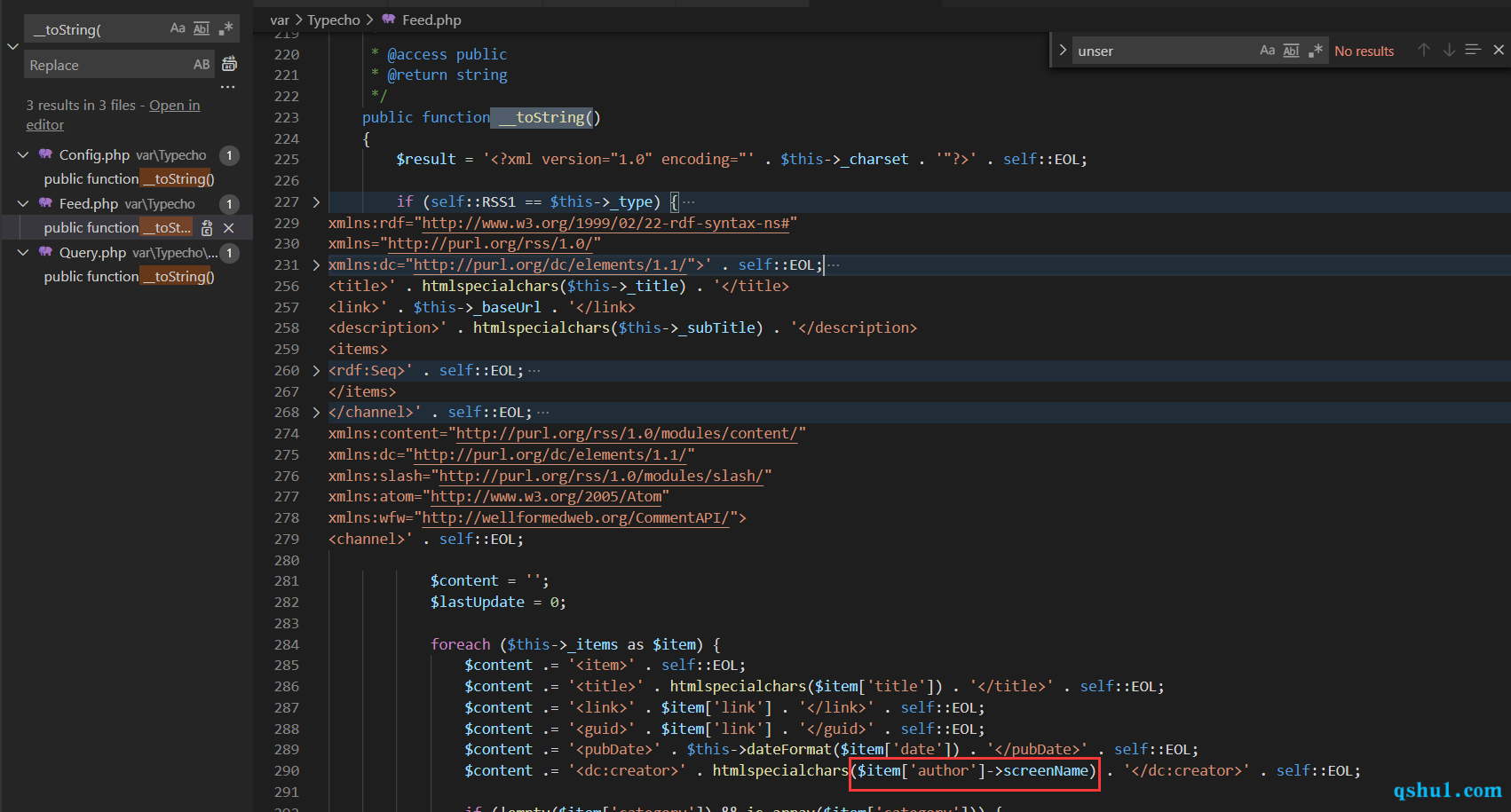Collapse the Feed.php search result group
The image size is (1511, 812).
click(23, 203)
